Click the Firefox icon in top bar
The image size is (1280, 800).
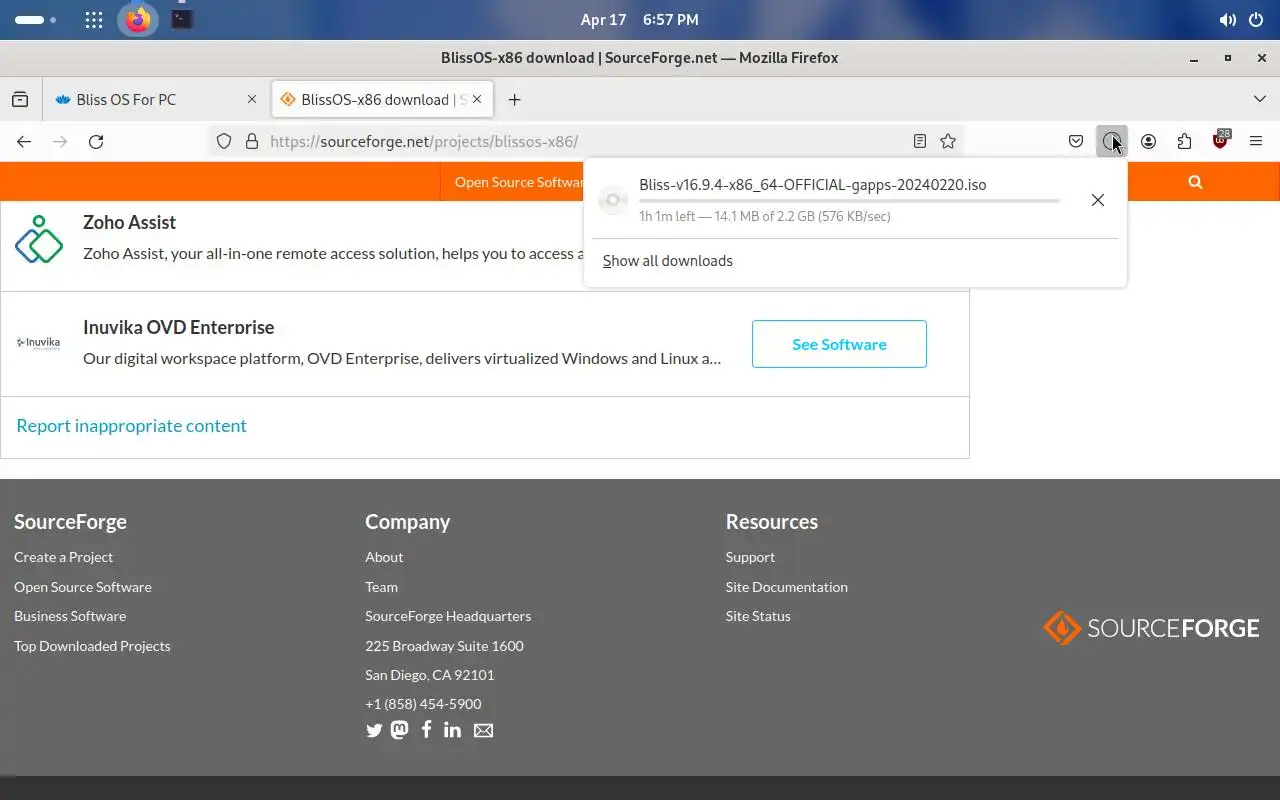tap(138, 19)
